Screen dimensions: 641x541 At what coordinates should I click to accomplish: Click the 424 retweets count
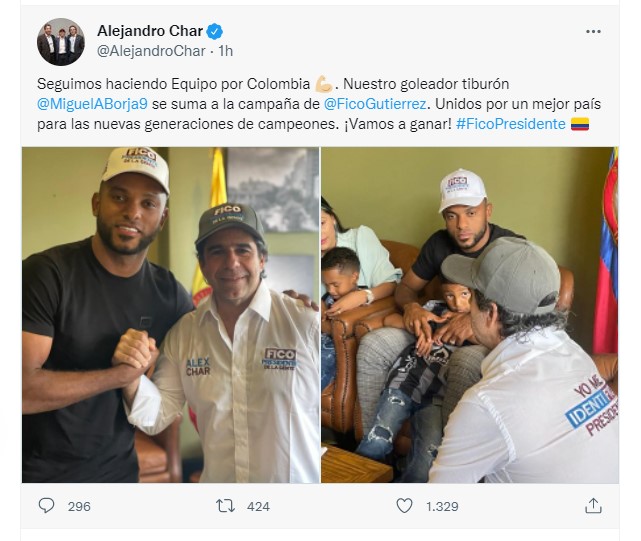258,507
